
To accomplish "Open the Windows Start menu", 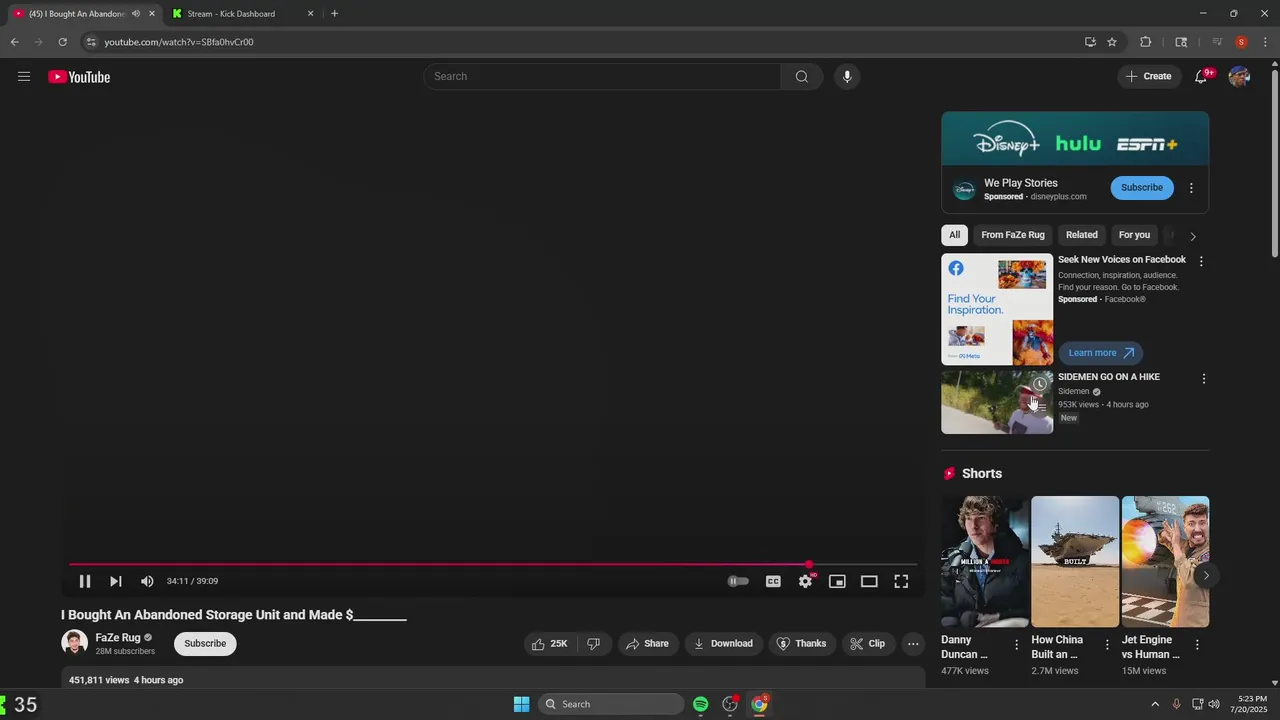I will click(x=521, y=704).
